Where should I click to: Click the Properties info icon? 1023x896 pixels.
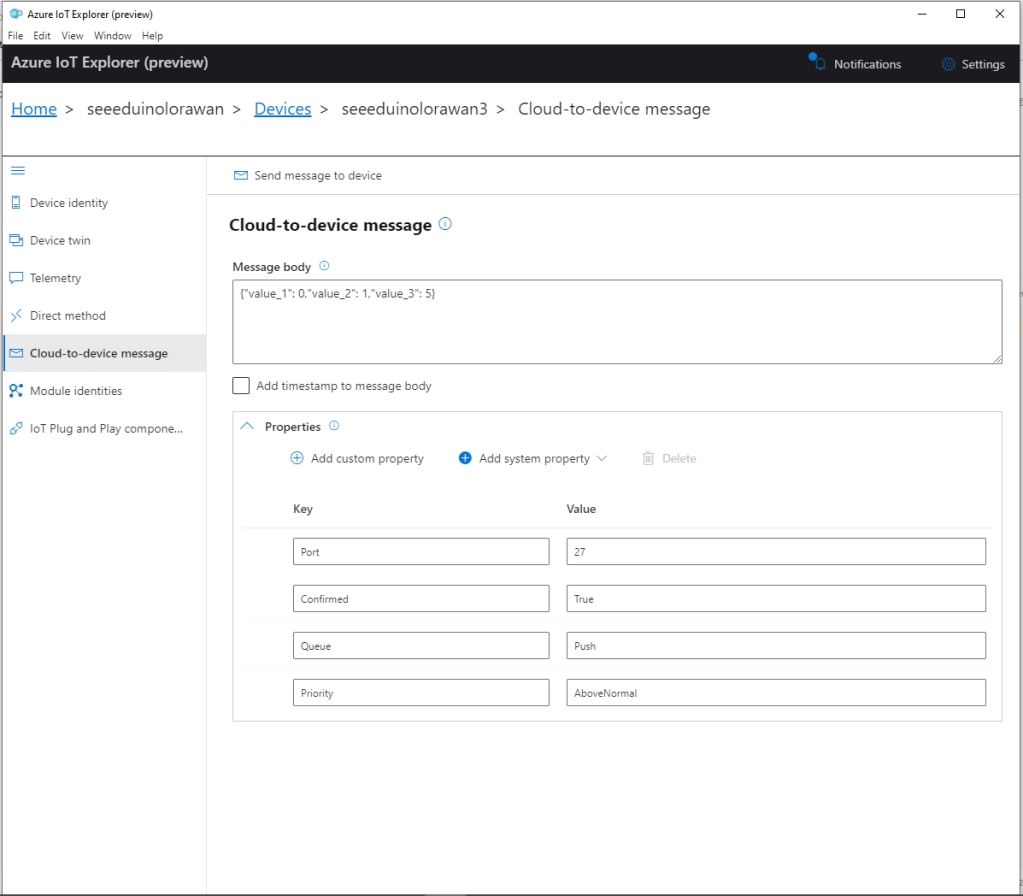334,426
